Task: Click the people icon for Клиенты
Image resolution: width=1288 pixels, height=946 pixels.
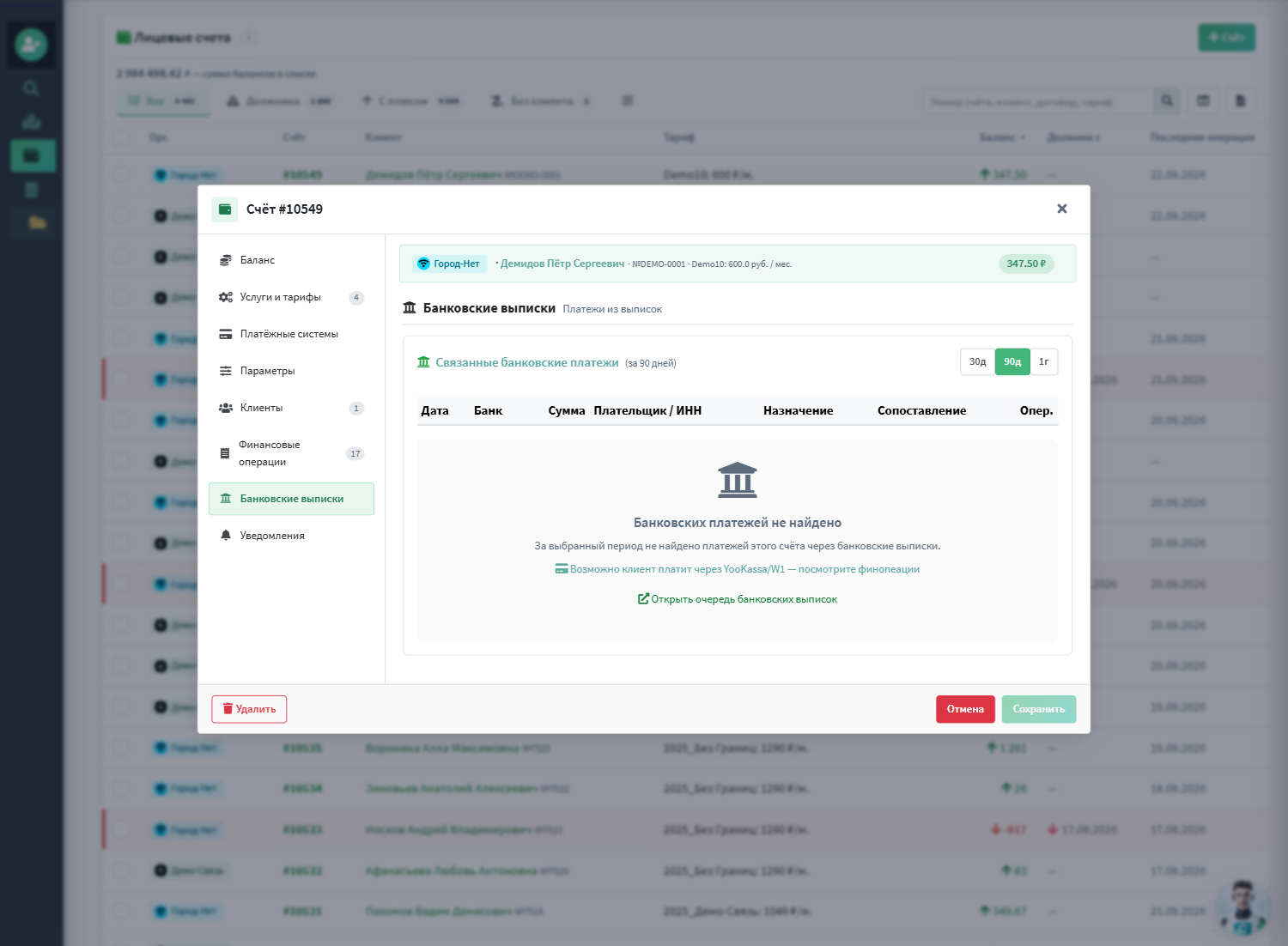Action: point(226,408)
